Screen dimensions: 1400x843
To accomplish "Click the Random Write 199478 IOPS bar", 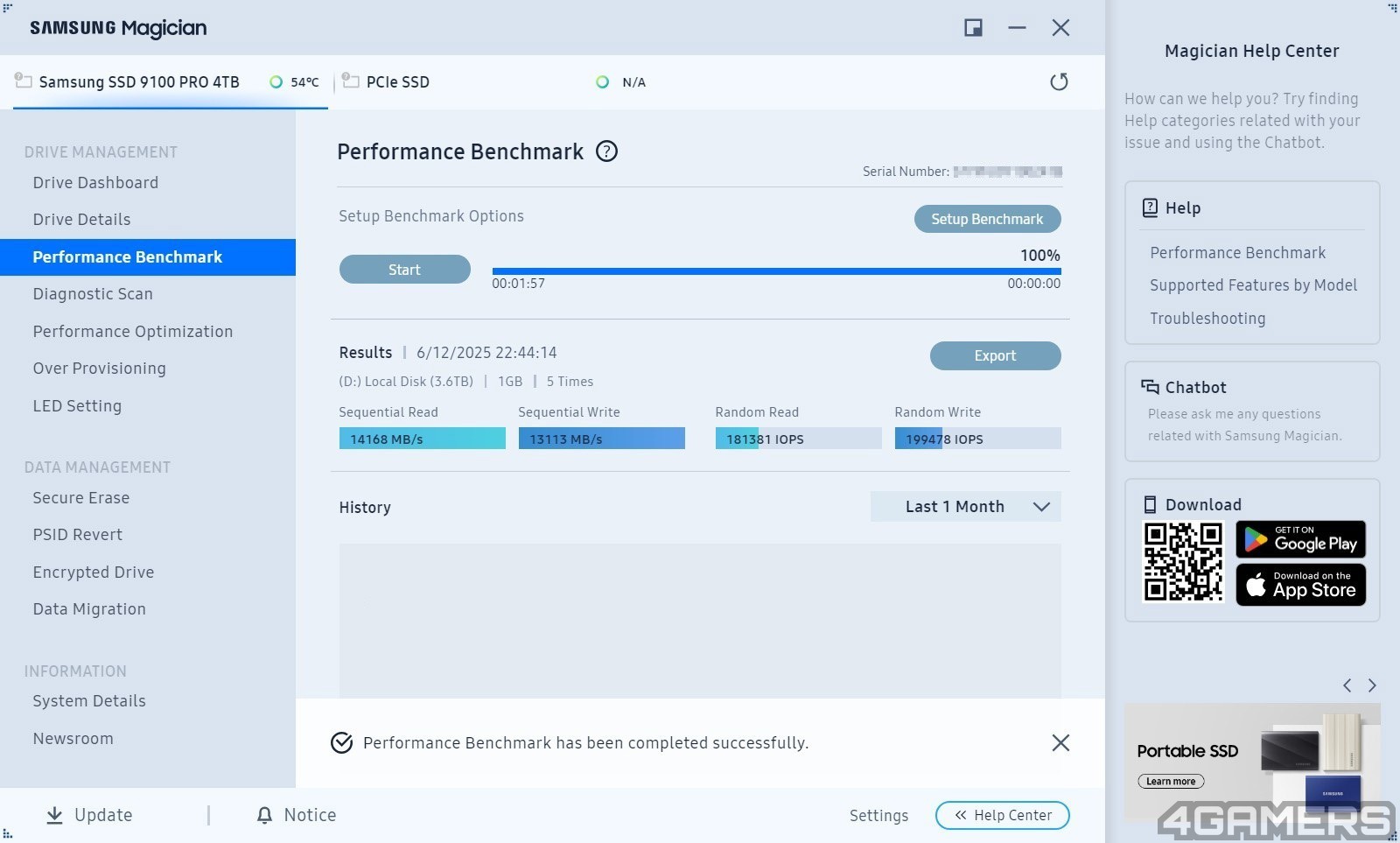I will pyautogui.click(x=977, y=439).
